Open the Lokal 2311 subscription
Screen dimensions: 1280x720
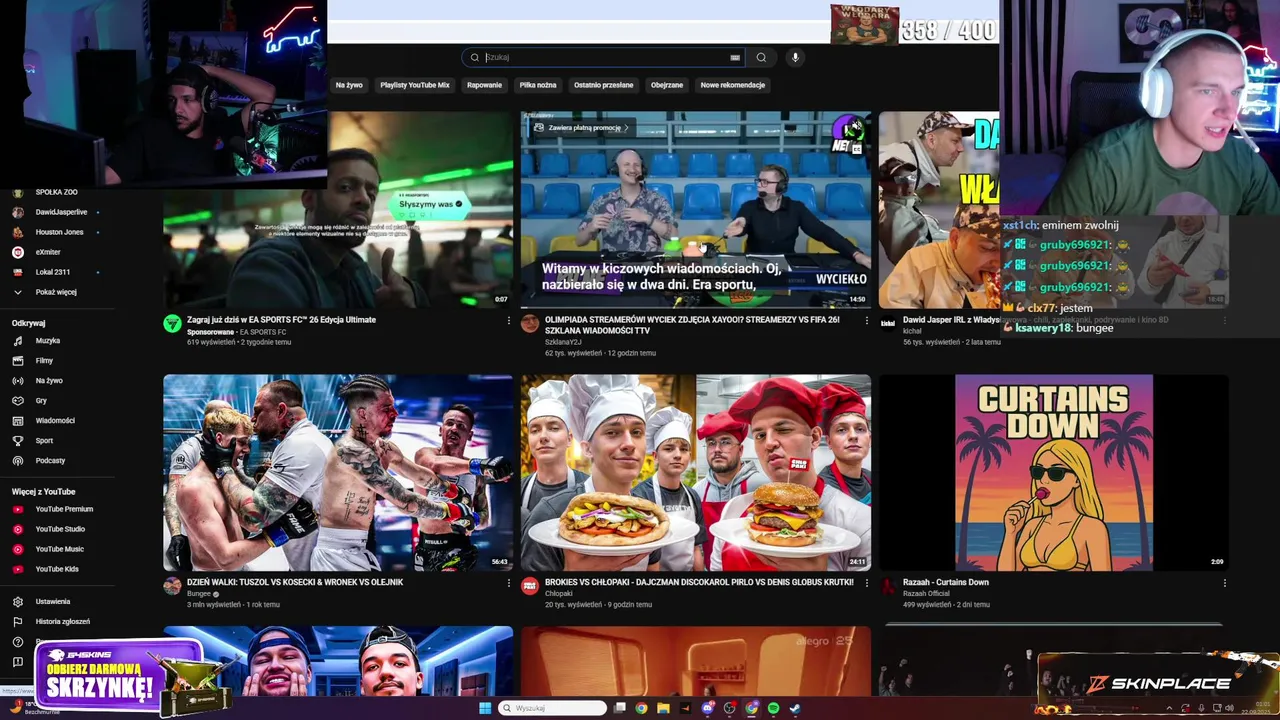pos(55,272)
